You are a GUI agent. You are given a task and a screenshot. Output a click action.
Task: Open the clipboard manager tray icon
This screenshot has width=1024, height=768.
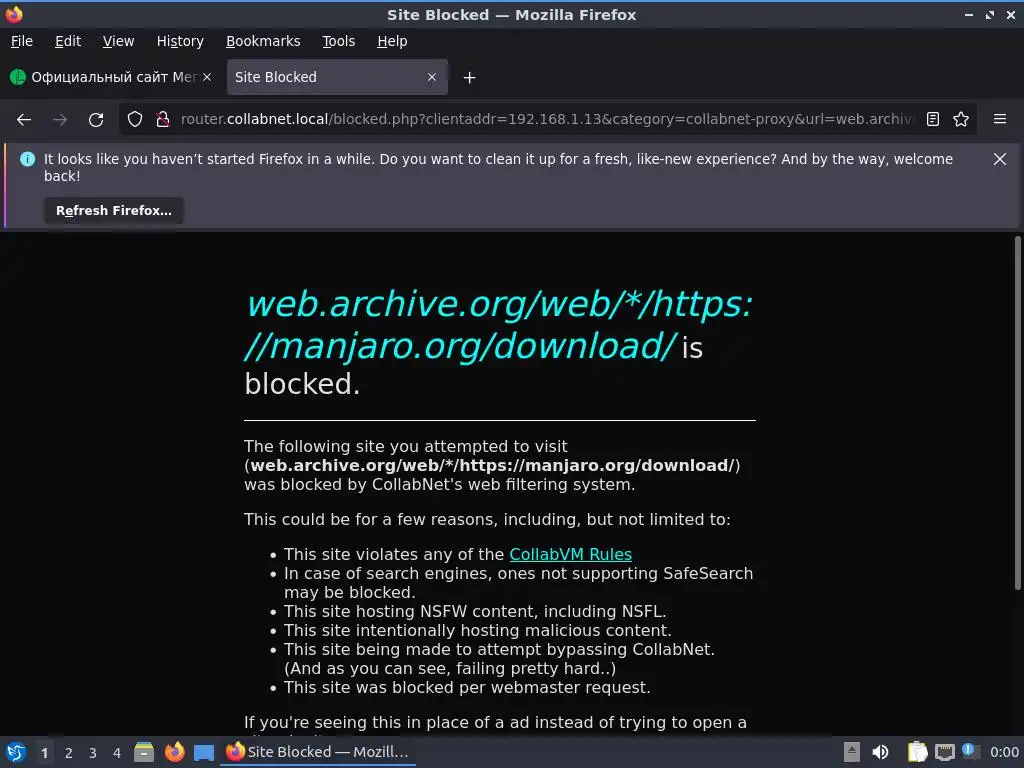pos(917,752)
